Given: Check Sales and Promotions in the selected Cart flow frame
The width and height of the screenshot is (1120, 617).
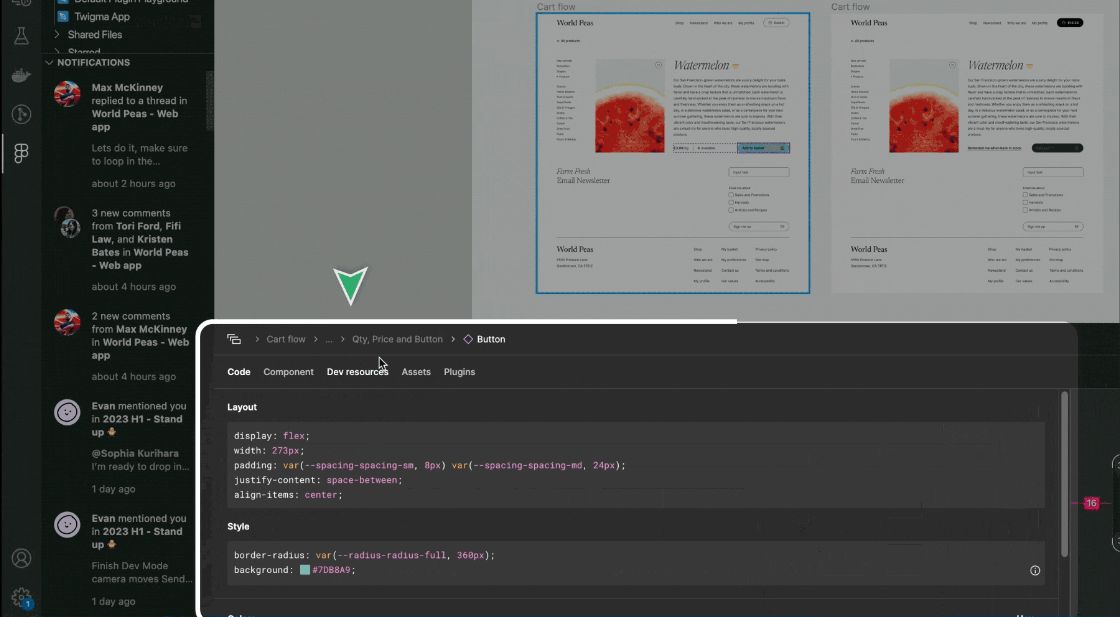Looking at the screenshot, I should [x=731, y=195].
